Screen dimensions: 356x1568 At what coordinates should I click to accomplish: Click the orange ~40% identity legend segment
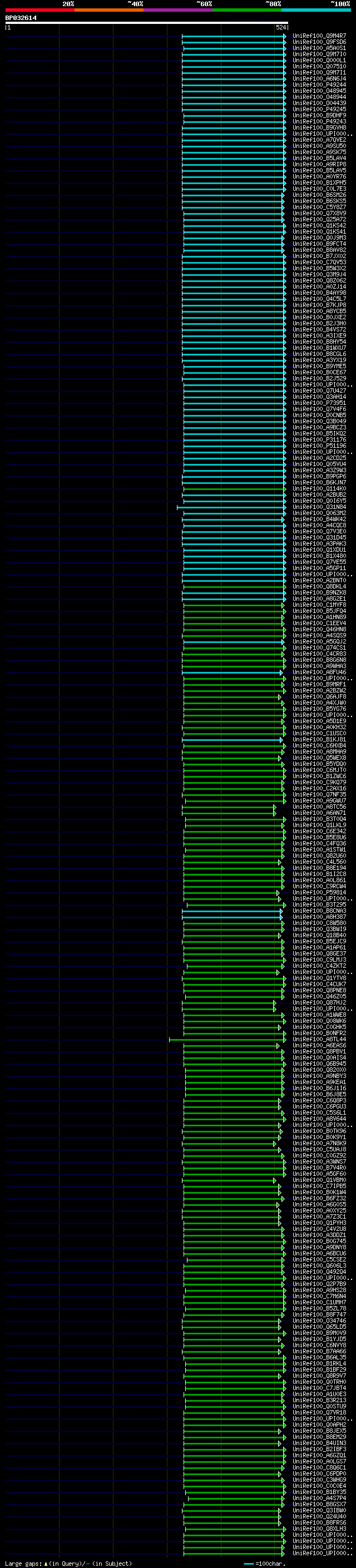109,10
